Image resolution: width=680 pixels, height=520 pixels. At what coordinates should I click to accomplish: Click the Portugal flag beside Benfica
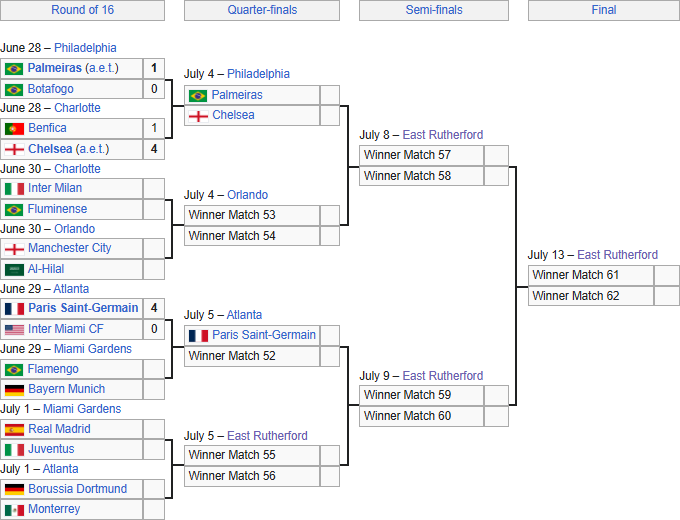click(14, 129)
